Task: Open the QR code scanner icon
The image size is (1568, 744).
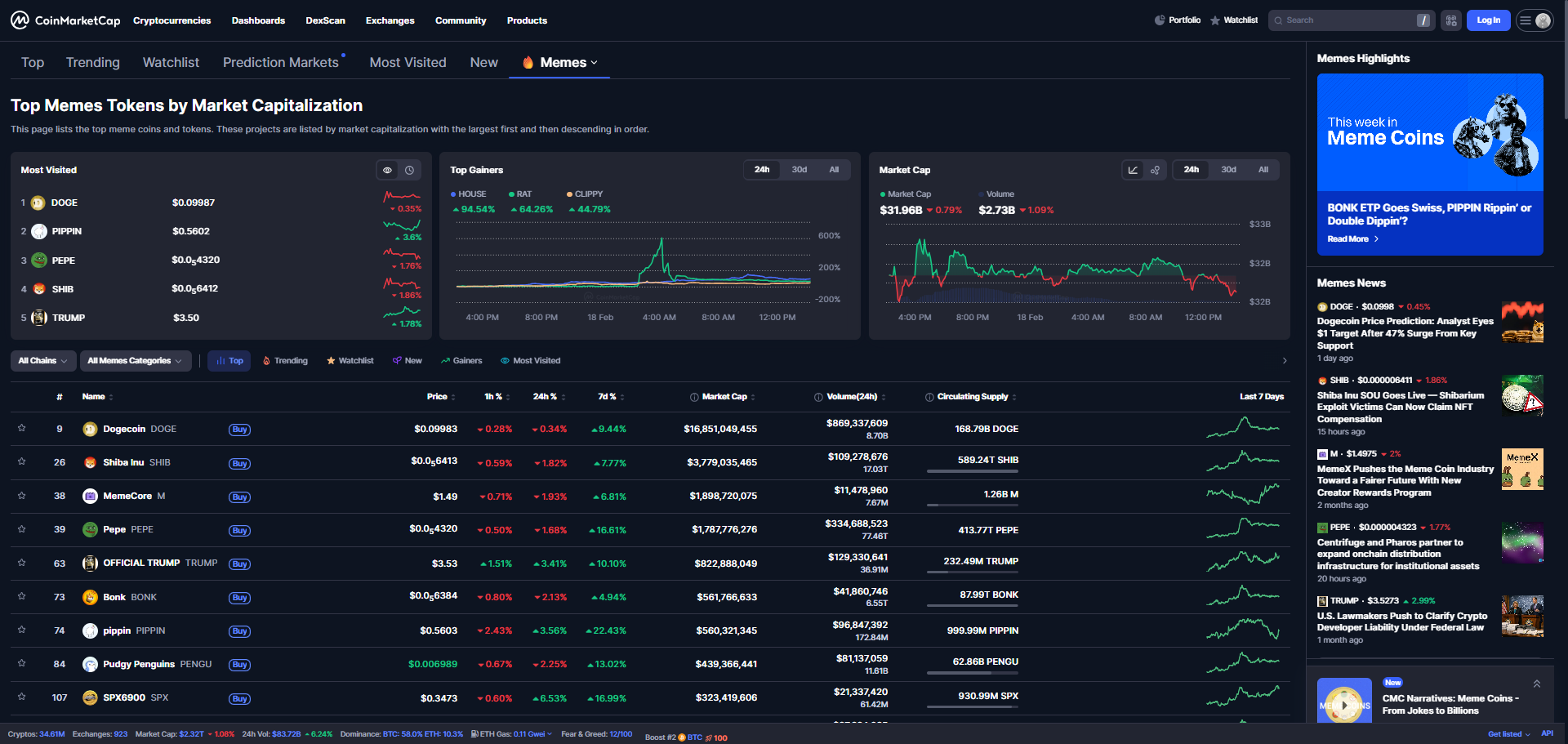Action: click(1451, 20)
